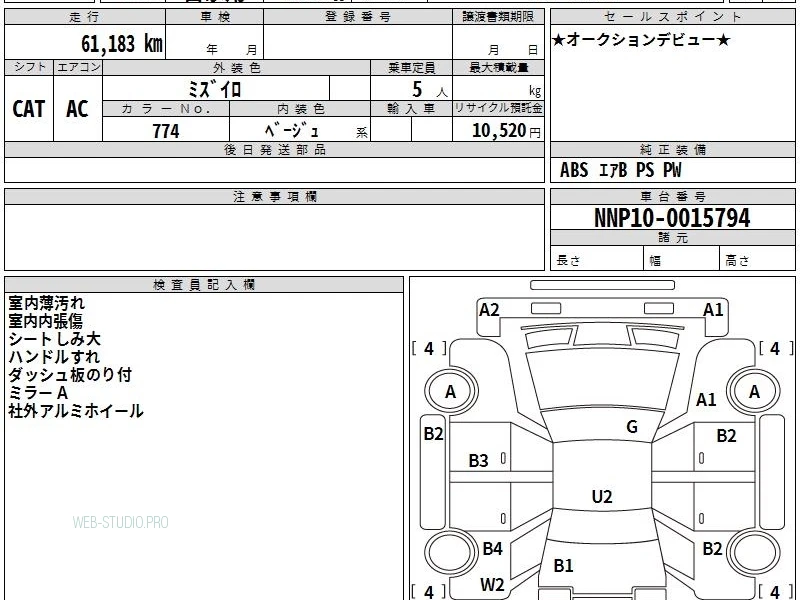Screen dimensions: 800x600
Task: Select the inspector note 室内薄汚れ
Action: click(46, 303)
